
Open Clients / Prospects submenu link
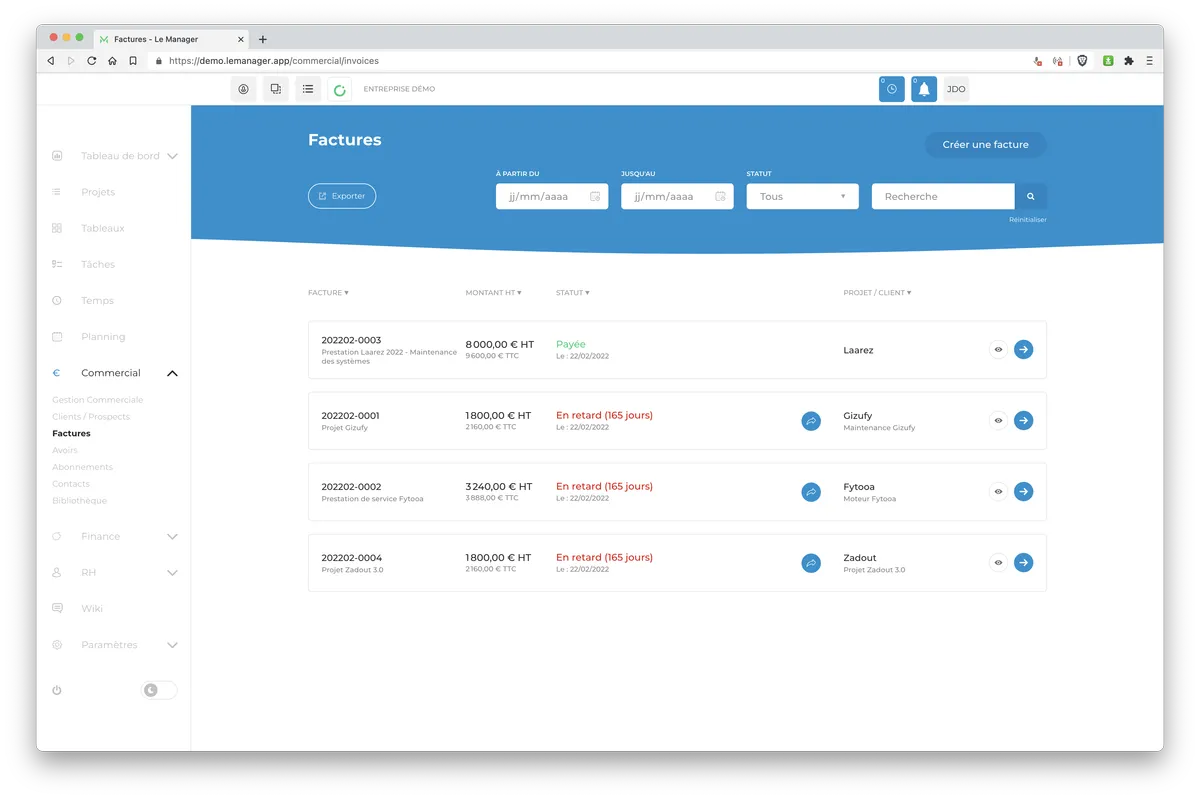(x=91, y=417)
